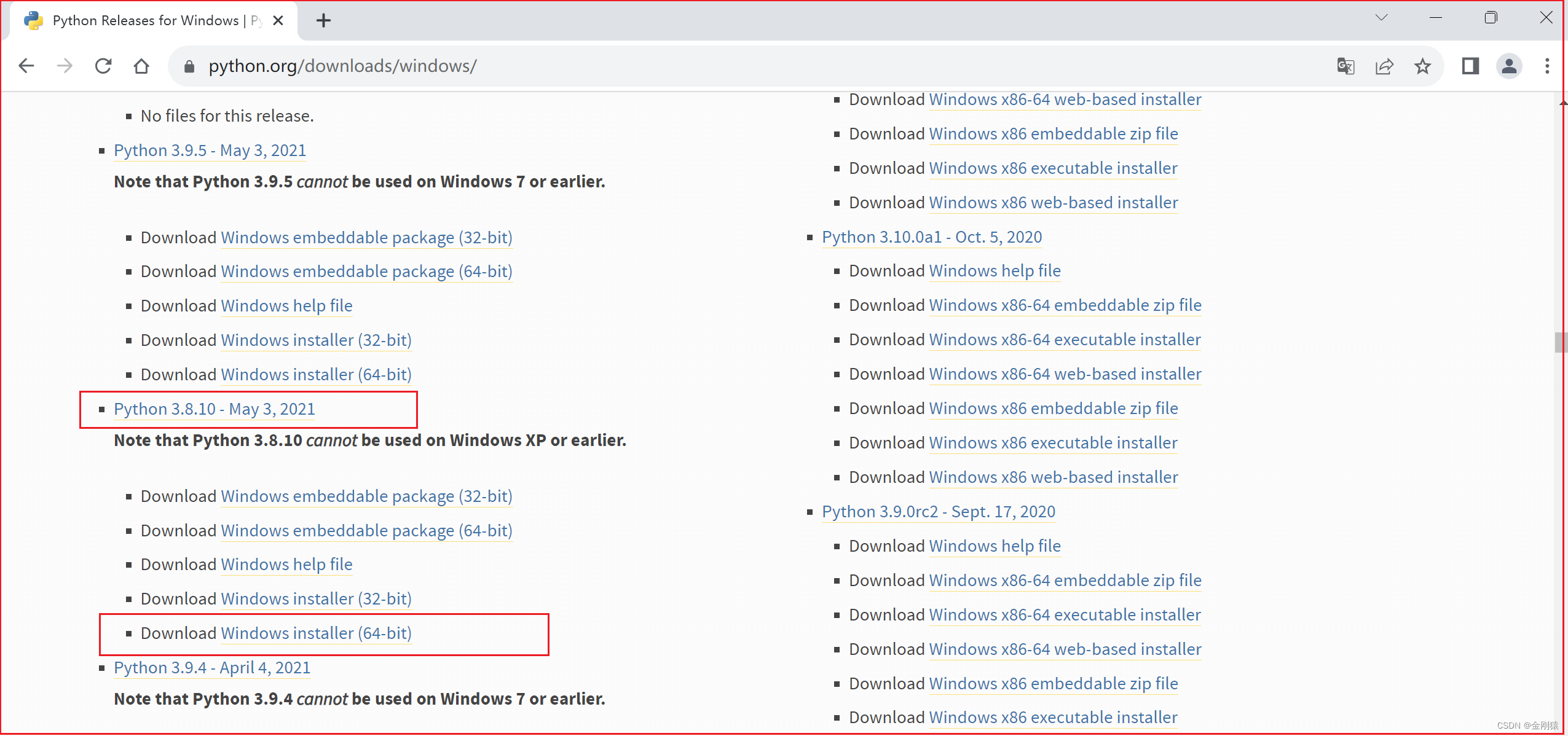
Task: Click the browser back arrow
Action: click(26, 66)
